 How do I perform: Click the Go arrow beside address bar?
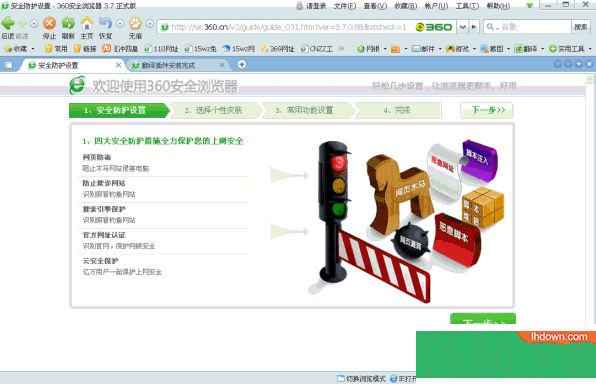474,27
